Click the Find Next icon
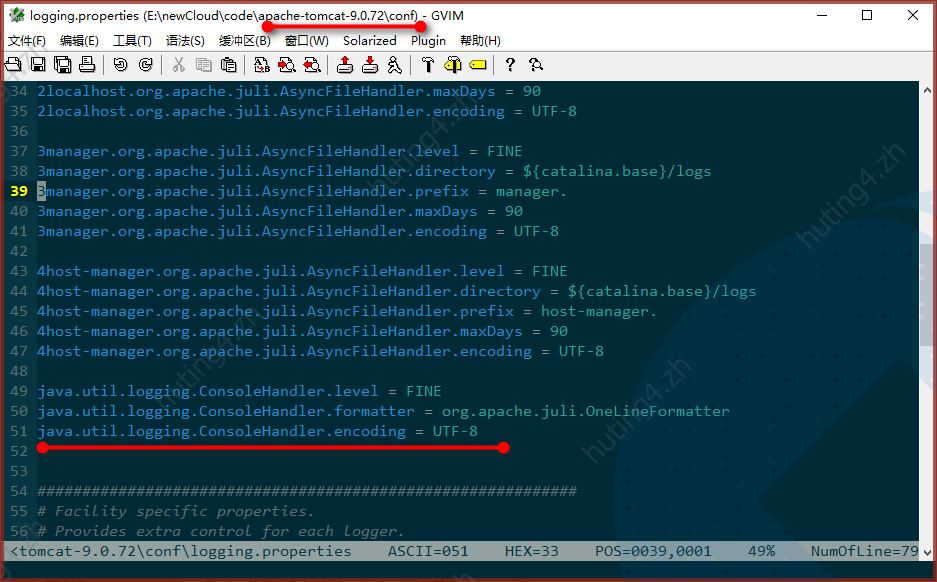This screenshot has height=582, width=937. [286, 65]
